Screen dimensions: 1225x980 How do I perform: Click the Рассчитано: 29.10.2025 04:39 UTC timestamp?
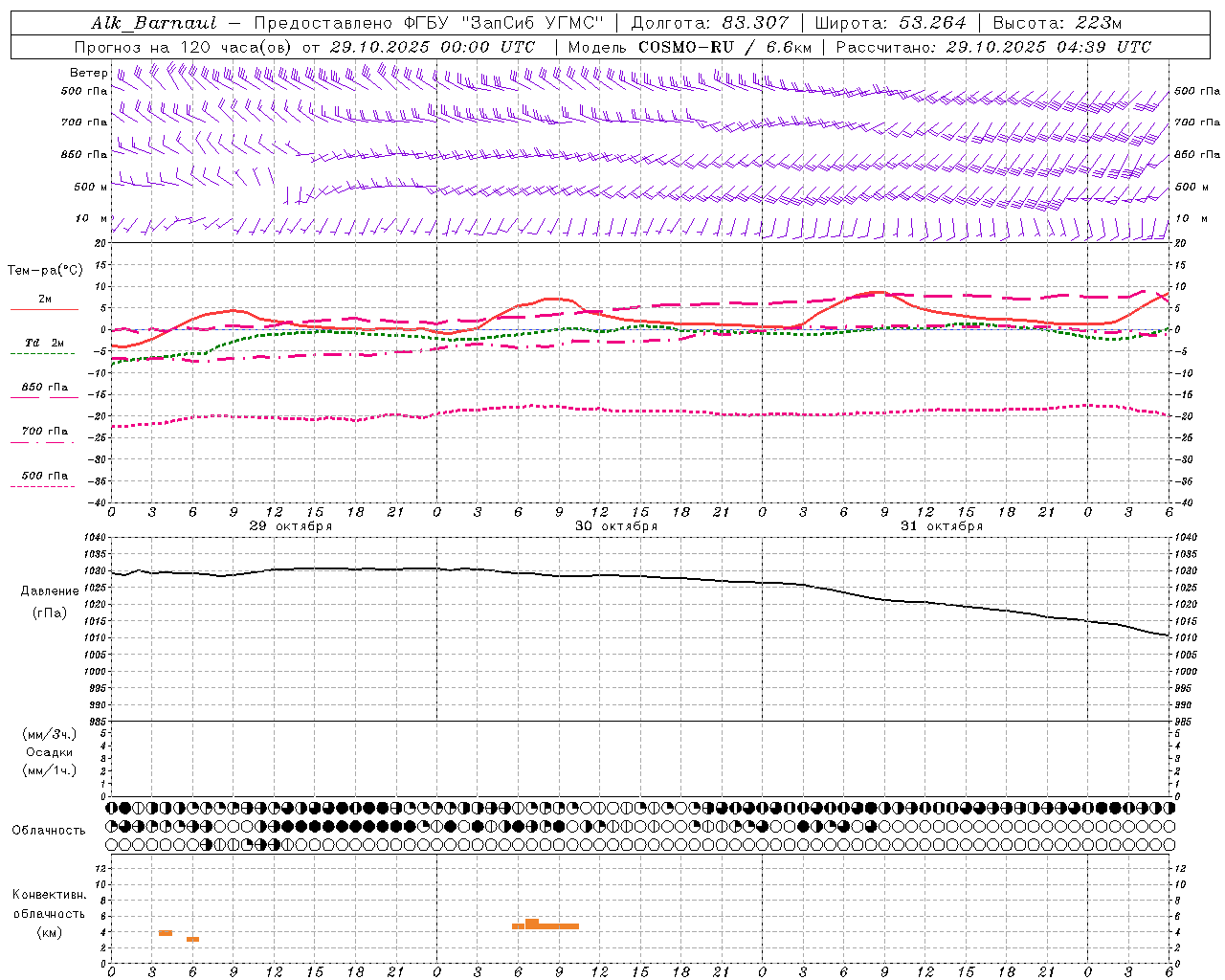tap(993, 47)
